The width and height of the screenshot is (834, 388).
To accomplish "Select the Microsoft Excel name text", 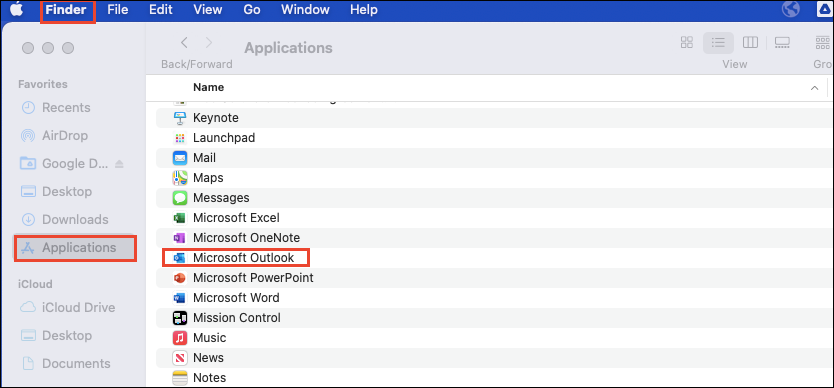I will click(236, 218).
